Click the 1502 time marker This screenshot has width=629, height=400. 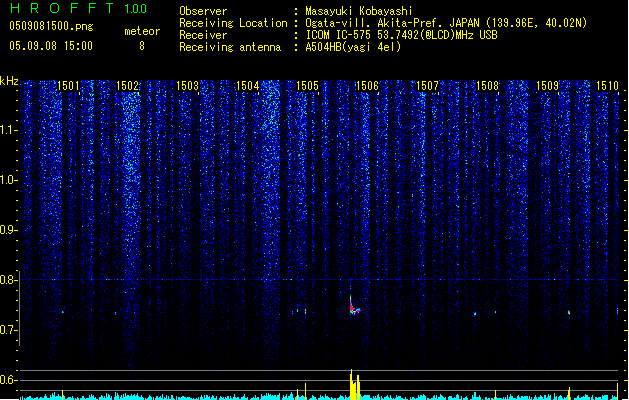(x=127, y=86)
